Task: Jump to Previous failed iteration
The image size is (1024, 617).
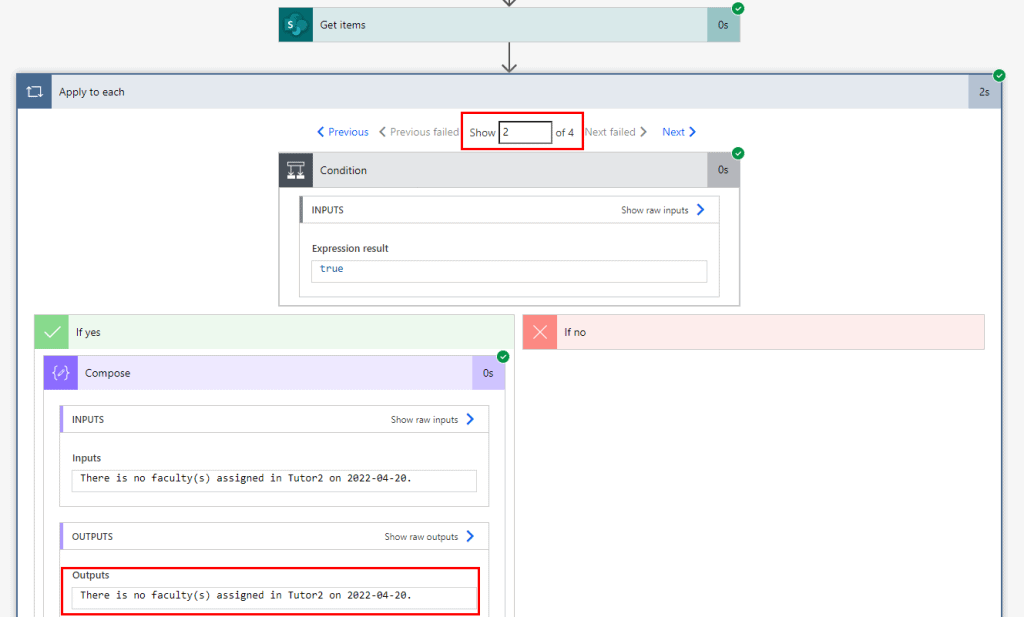Action: [x=419, y=132]
